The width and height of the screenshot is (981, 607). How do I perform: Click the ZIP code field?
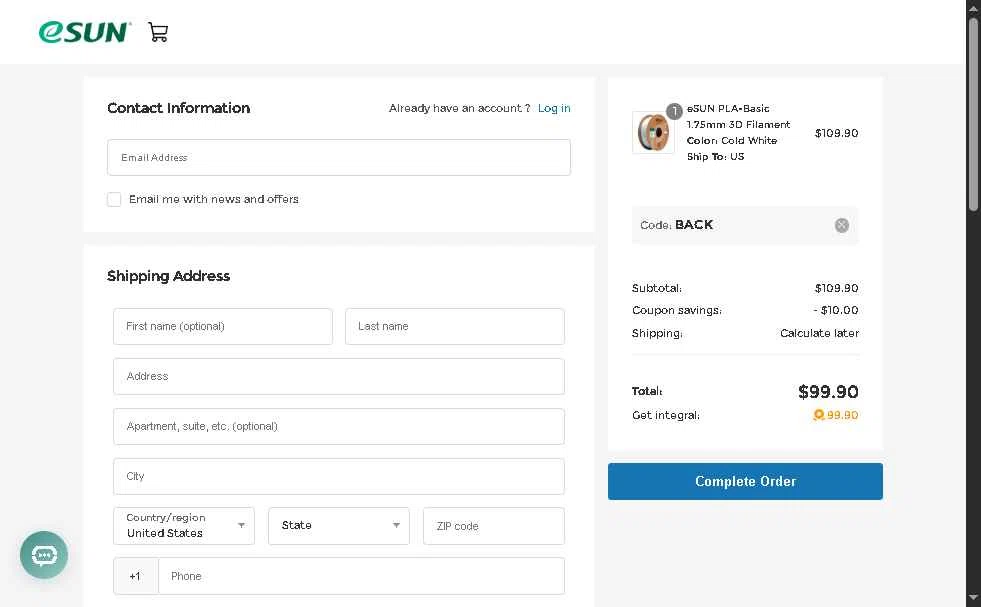click(x=494, y=526)
